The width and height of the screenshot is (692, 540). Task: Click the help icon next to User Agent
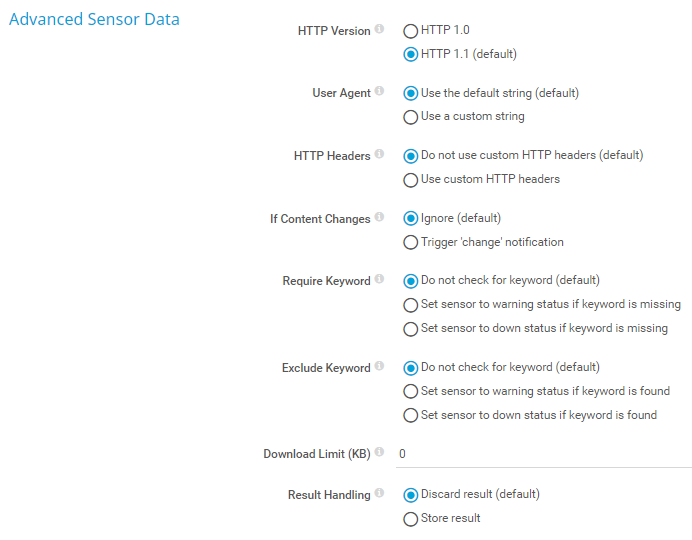click(x=379, y=93)
